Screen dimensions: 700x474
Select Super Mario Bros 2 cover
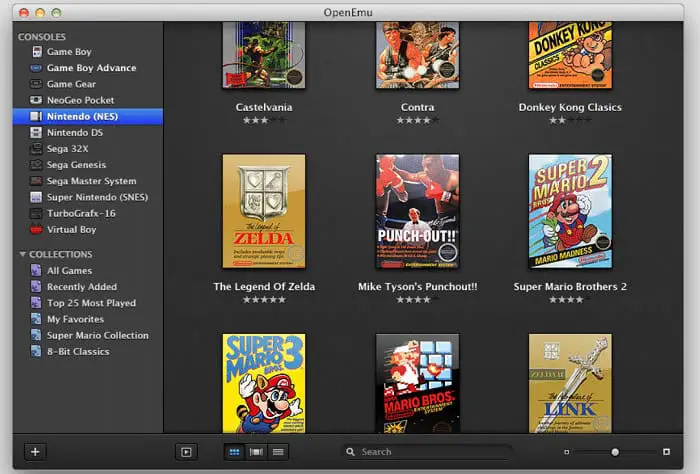[x=570, y=211]
